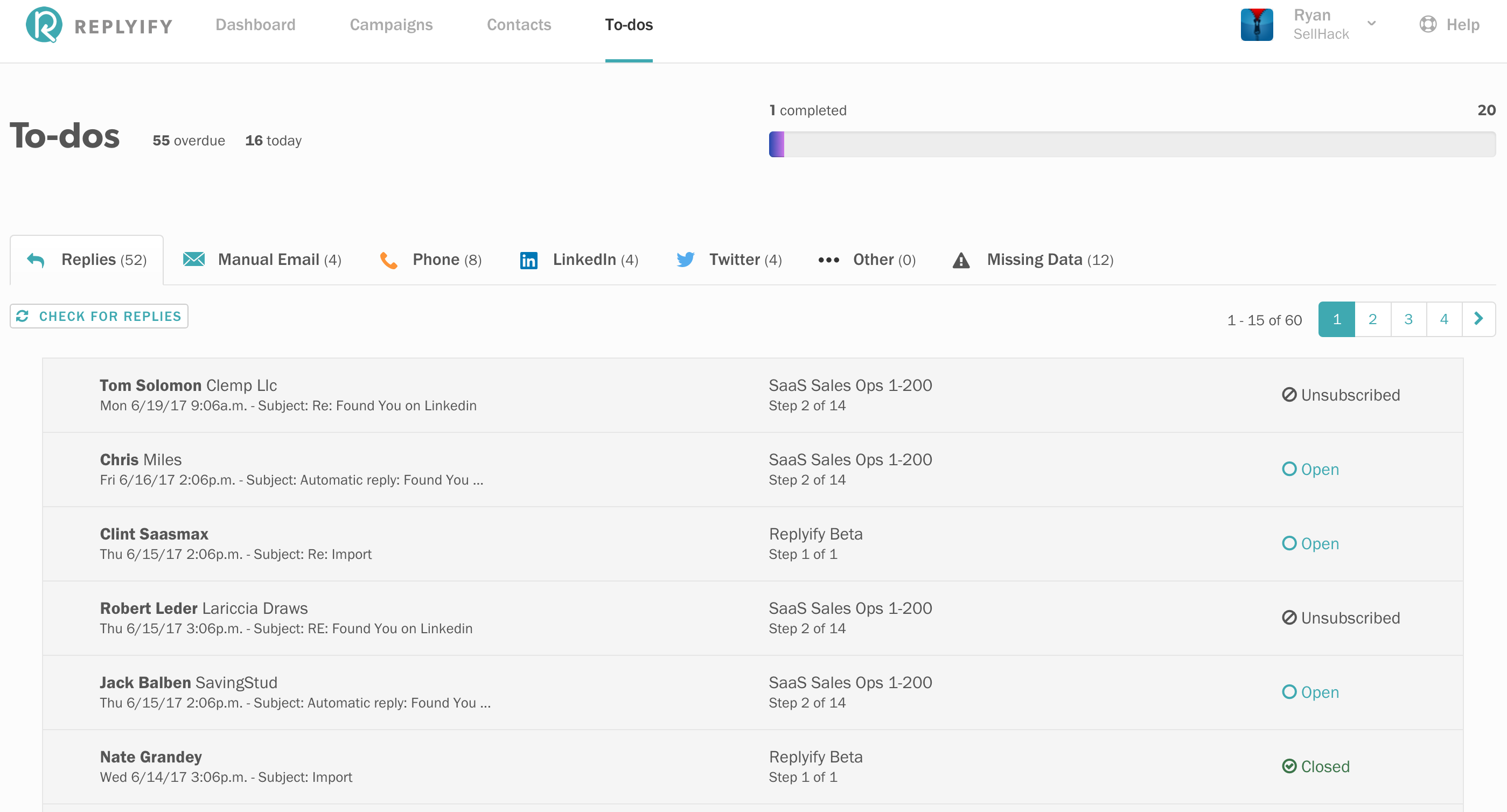Open the Other (0) tab
The width and height of the screenshot is (1507, 812).
[867, 260]
